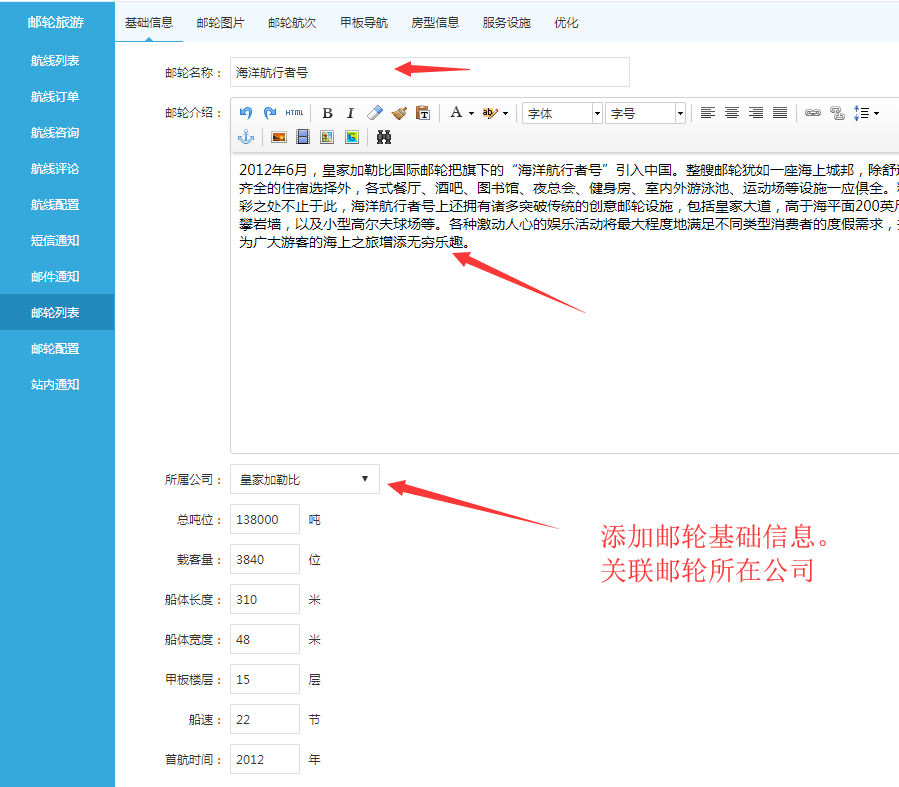Click the insert hyperlink icon
Viewport: 899px width, 787px height.
point(813,113)
